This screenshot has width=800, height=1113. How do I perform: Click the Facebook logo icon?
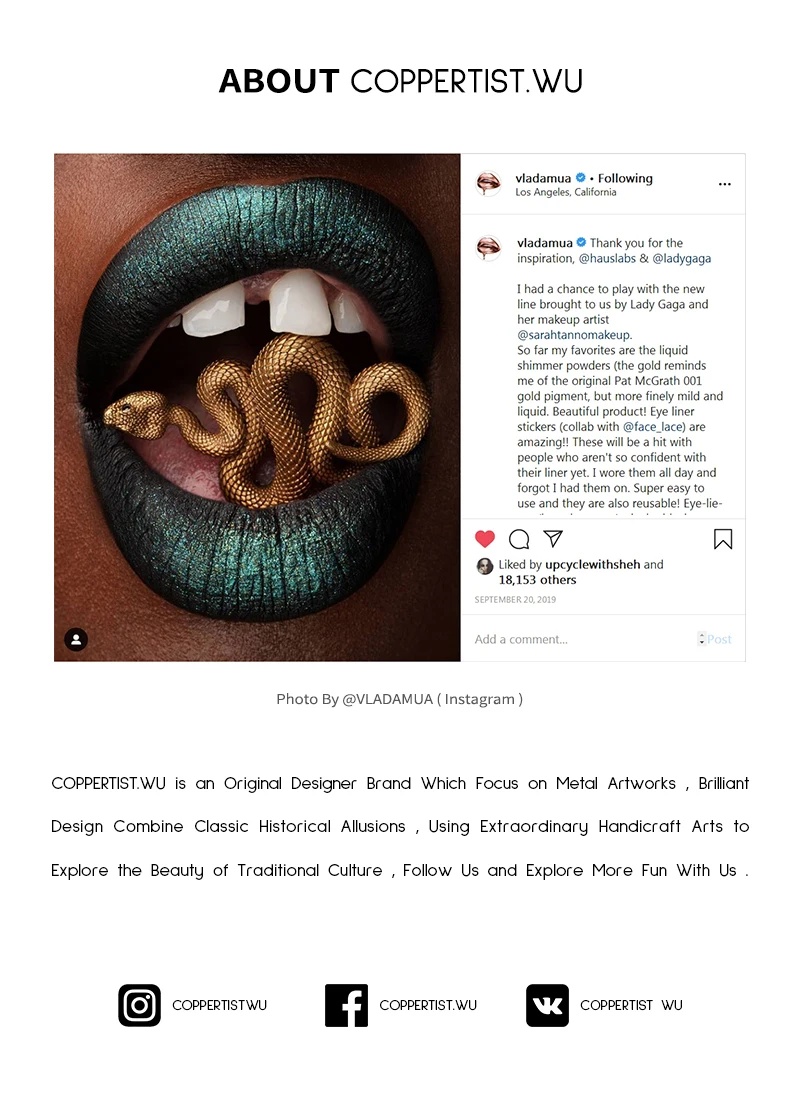pos(346,1005)
